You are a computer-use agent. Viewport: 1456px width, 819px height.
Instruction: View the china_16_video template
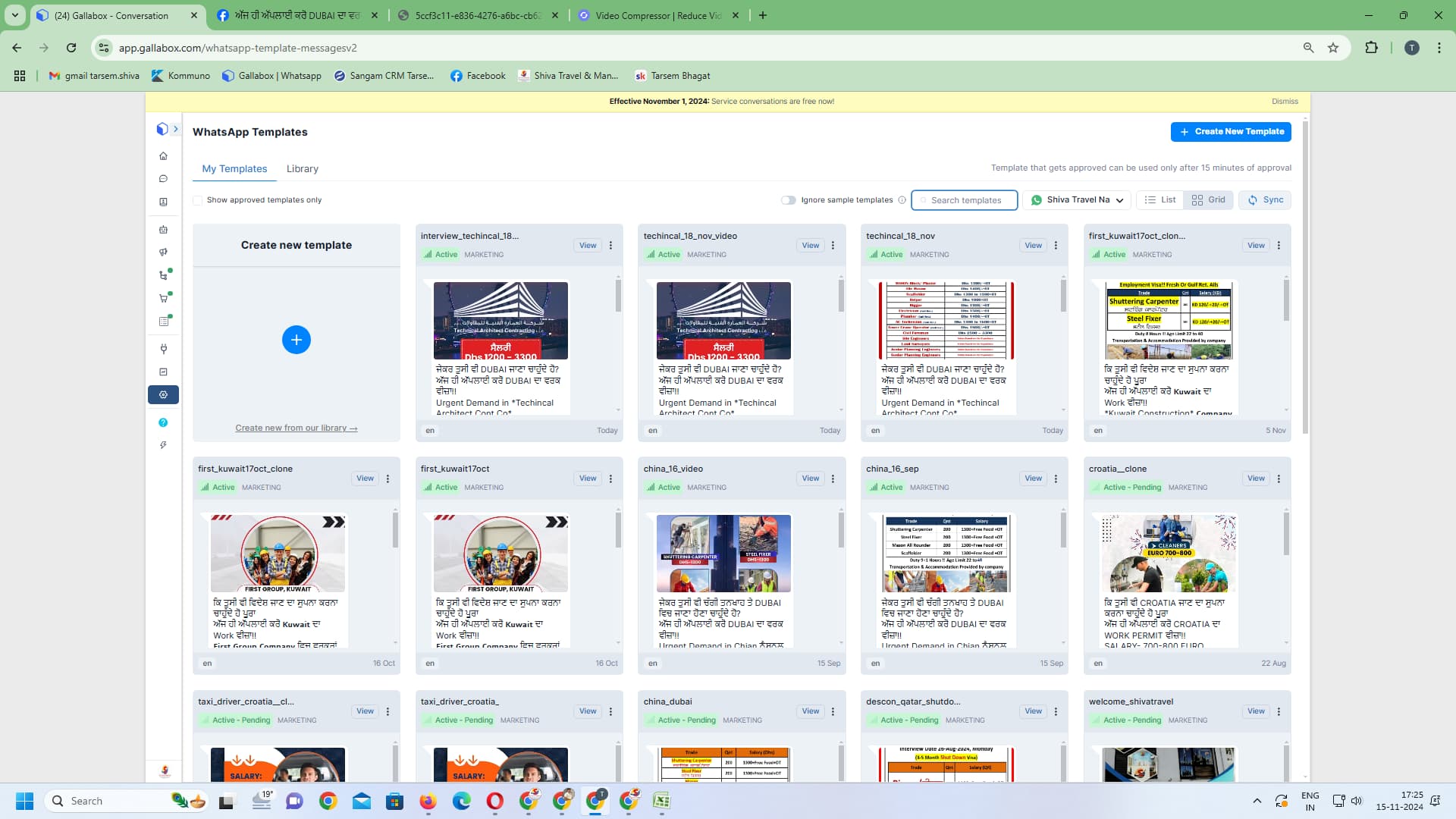(810, 479)
